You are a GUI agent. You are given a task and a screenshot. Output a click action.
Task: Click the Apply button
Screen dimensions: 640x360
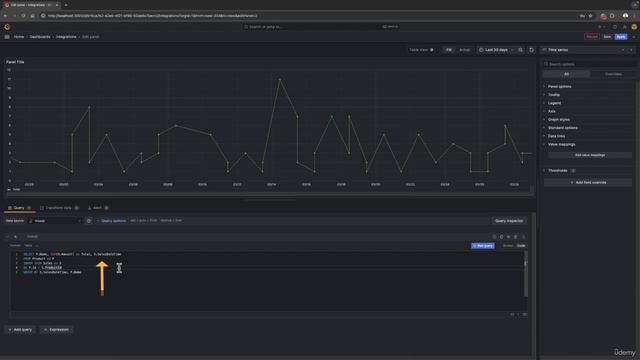point(621,37)
